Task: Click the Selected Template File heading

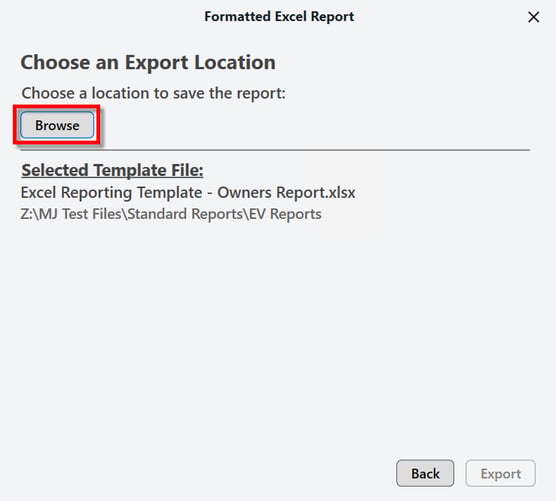Action: coord(112,170)
